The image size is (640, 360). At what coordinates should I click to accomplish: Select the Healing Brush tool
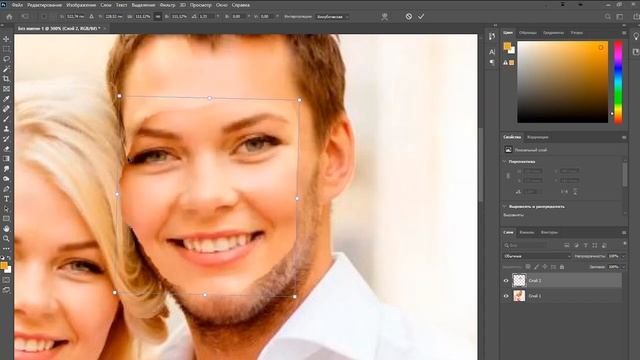pos(6,109)
